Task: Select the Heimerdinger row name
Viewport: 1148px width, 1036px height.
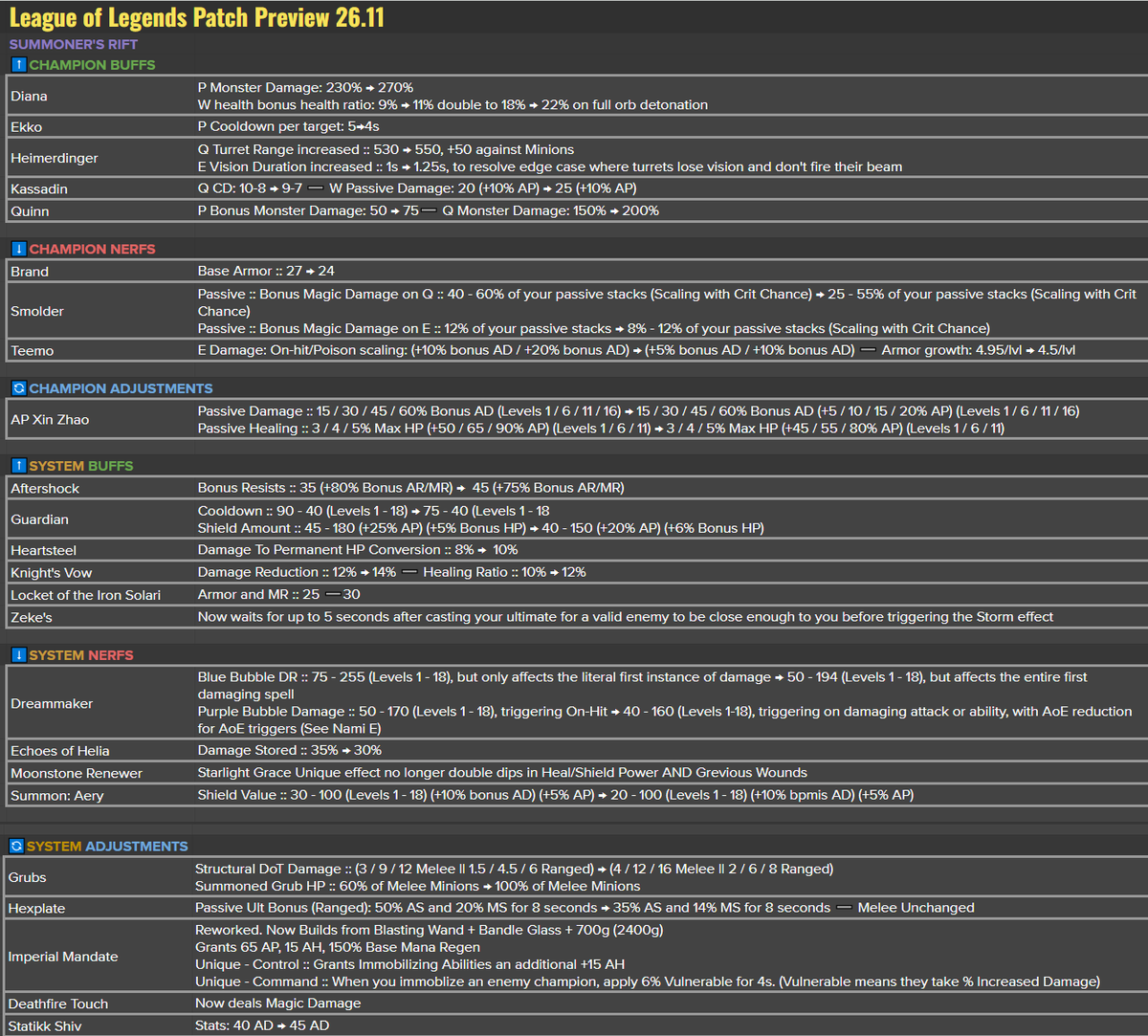Action: coord(55,159)
